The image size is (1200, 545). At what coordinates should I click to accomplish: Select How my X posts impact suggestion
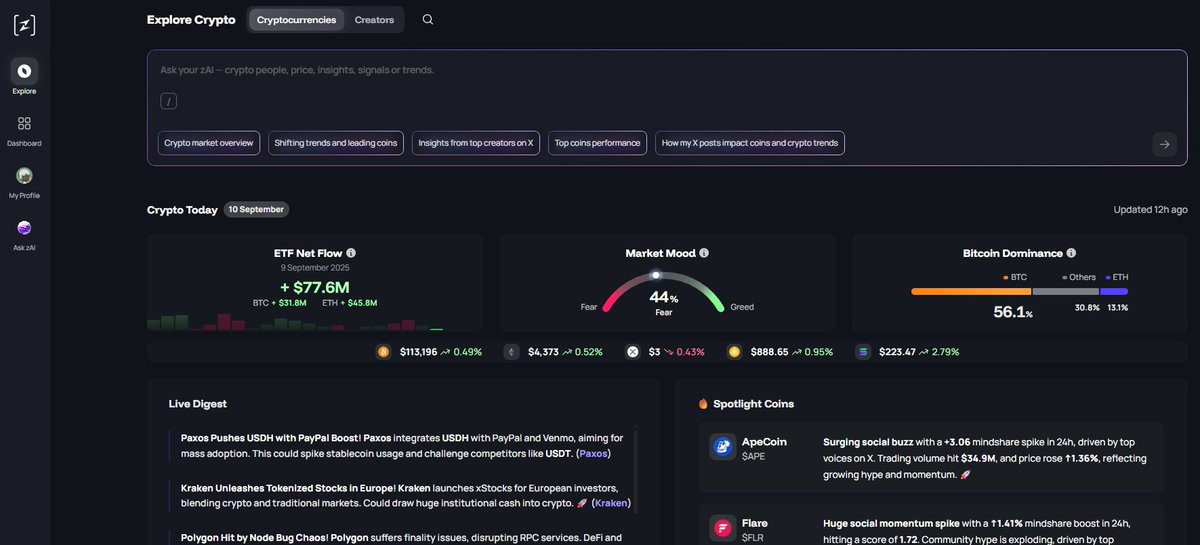click(x=750, y=143)
